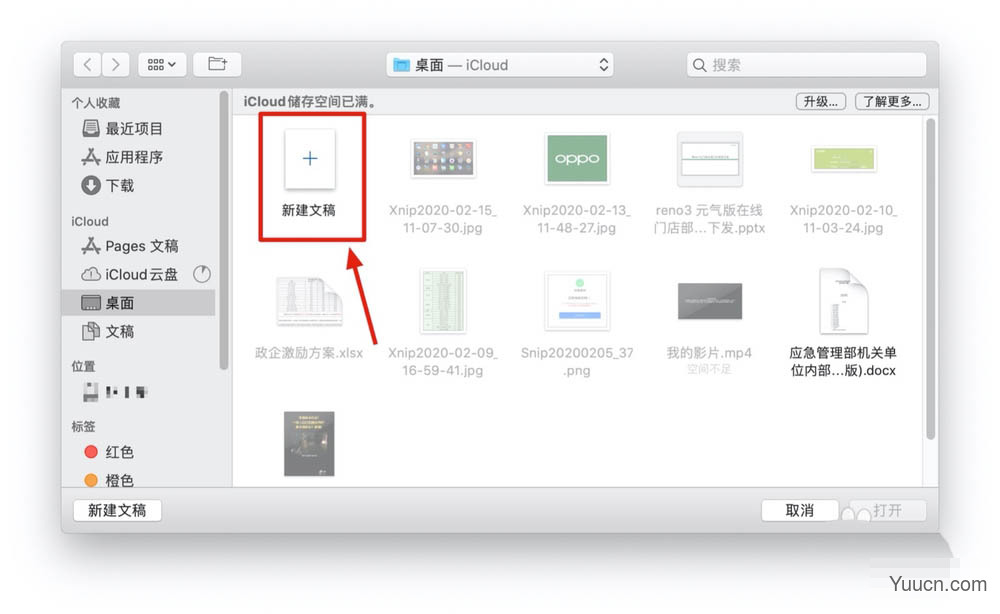1000x614 pixels.
Task: Select Xnip2020-02-09_16-59-41.jpg thumbnail
Action: (x=443, y=301)
